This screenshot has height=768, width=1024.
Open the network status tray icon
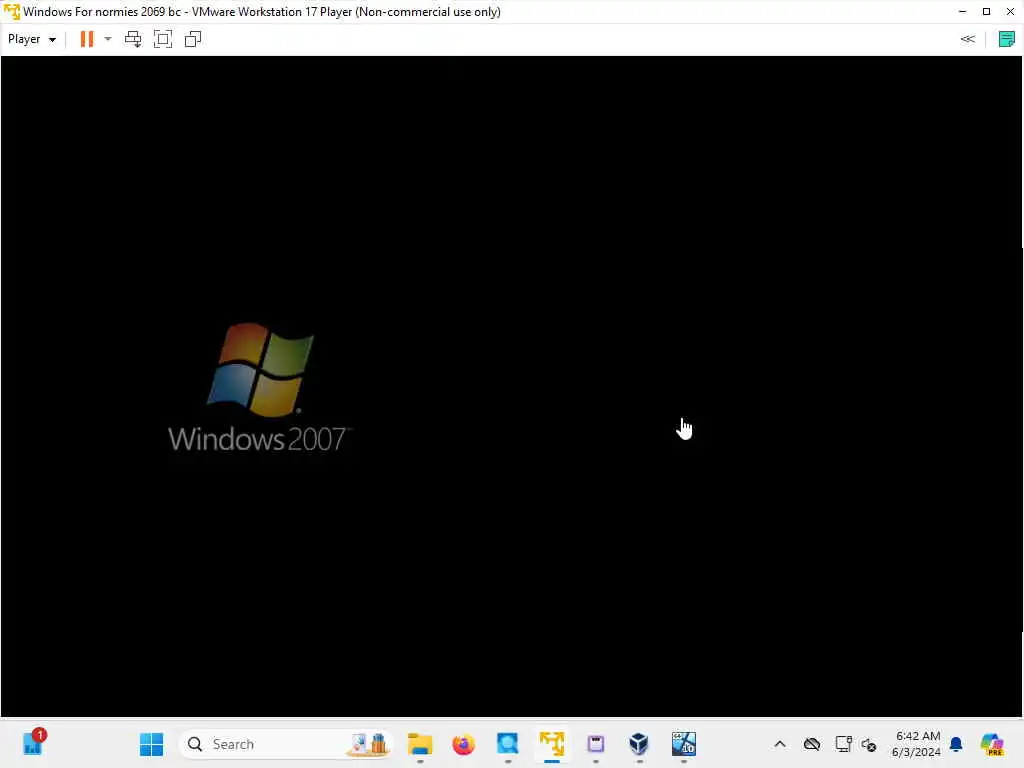(x=843, y=744)
